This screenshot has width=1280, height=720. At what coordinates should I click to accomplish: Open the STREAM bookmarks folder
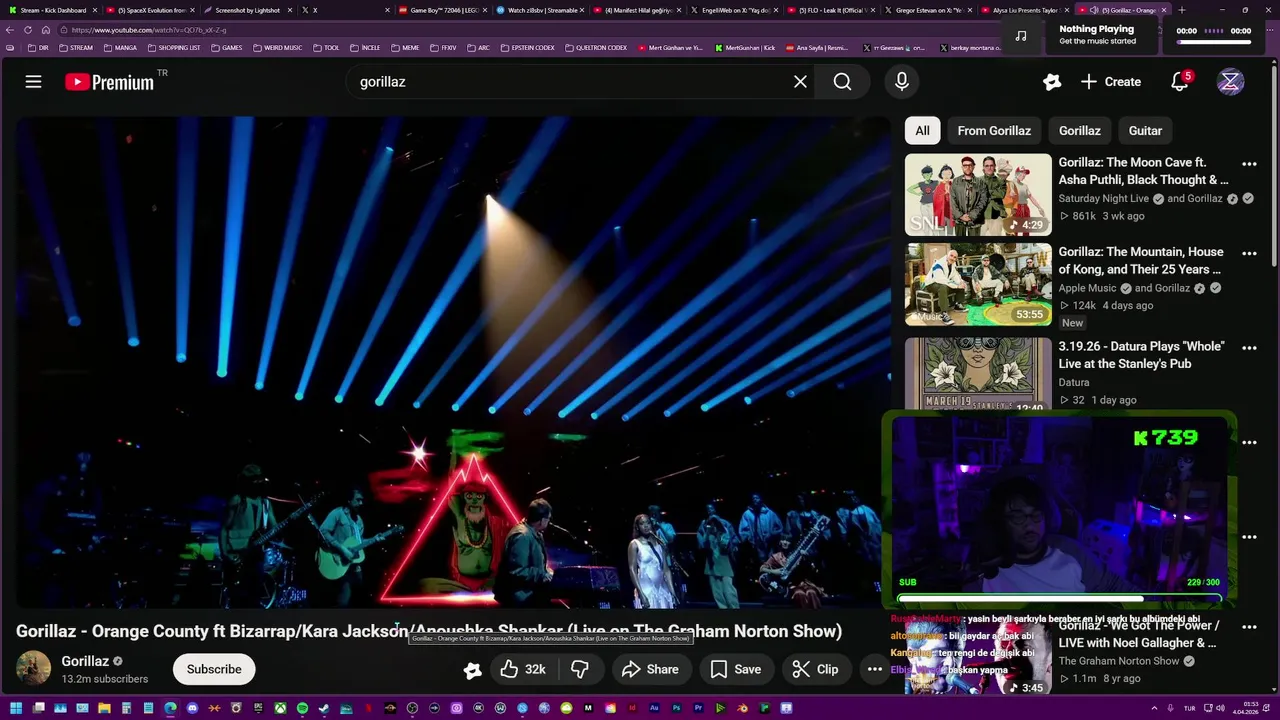point(76,48)
